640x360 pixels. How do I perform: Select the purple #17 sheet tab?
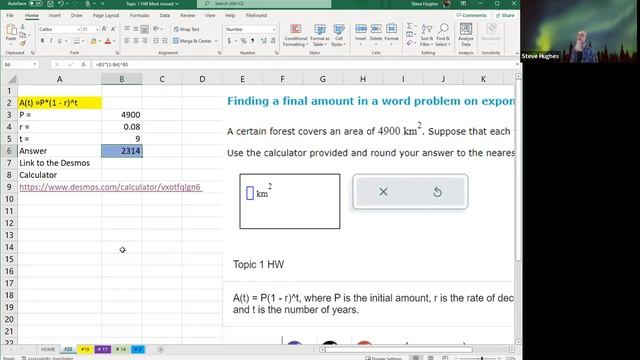102,349
